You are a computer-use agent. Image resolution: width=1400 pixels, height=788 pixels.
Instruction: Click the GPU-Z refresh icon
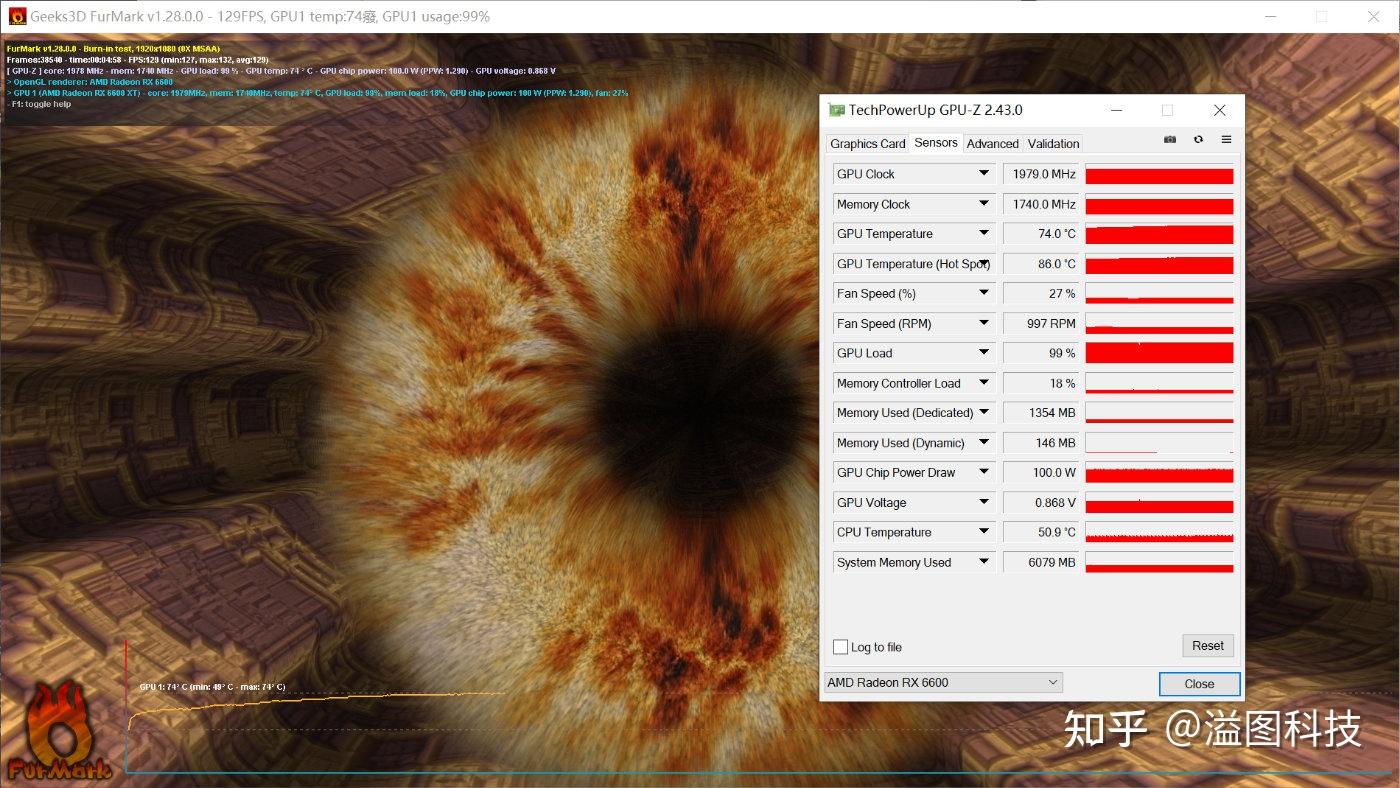click(x=1198, y=140)
